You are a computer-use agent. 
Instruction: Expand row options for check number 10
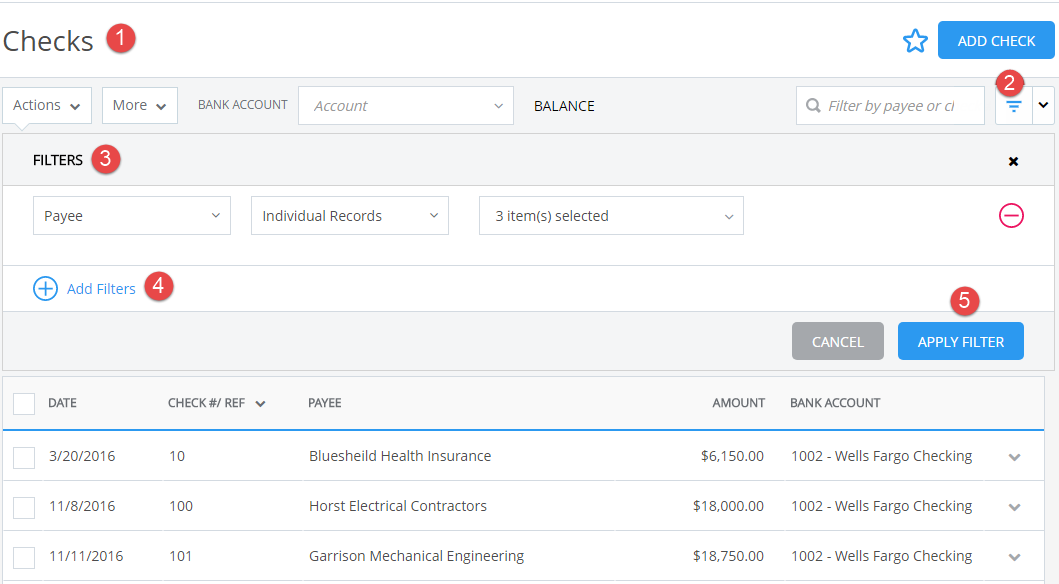[1014, 457]
